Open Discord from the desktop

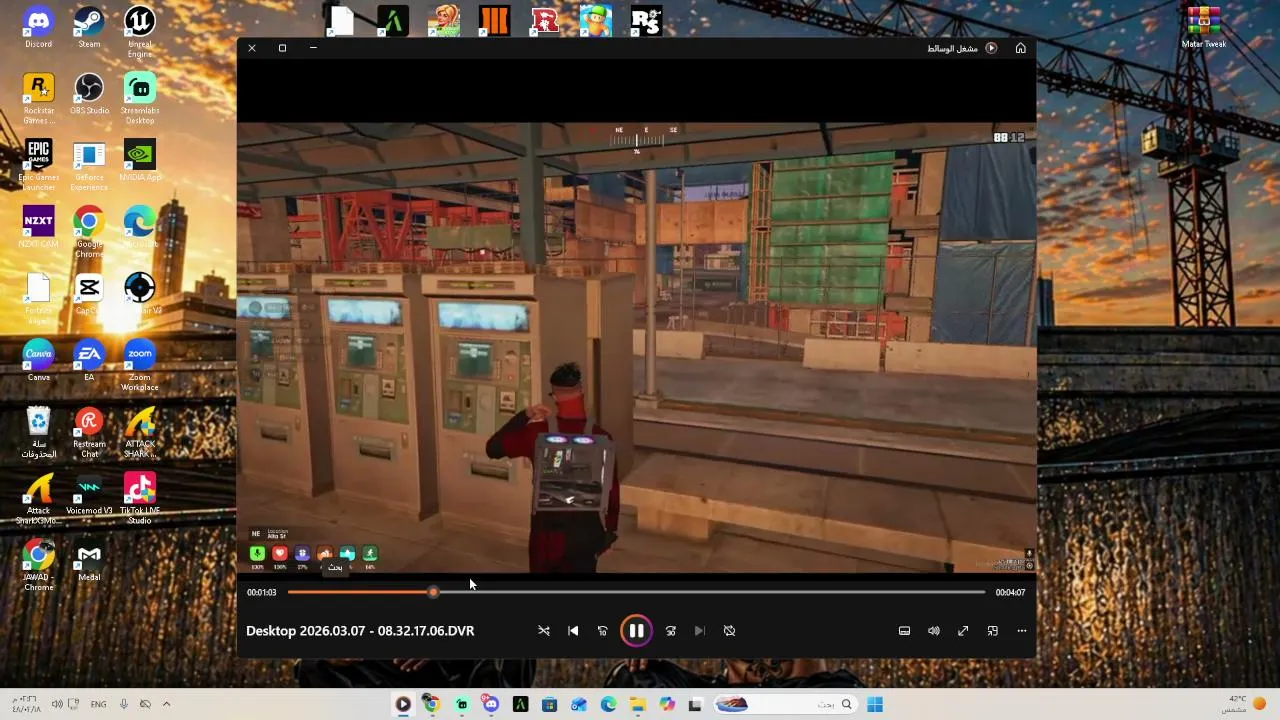pos(38,28)
